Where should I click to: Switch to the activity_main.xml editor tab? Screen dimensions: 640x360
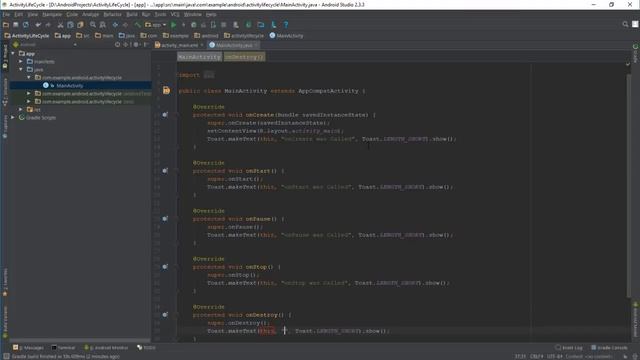point(179,45)
